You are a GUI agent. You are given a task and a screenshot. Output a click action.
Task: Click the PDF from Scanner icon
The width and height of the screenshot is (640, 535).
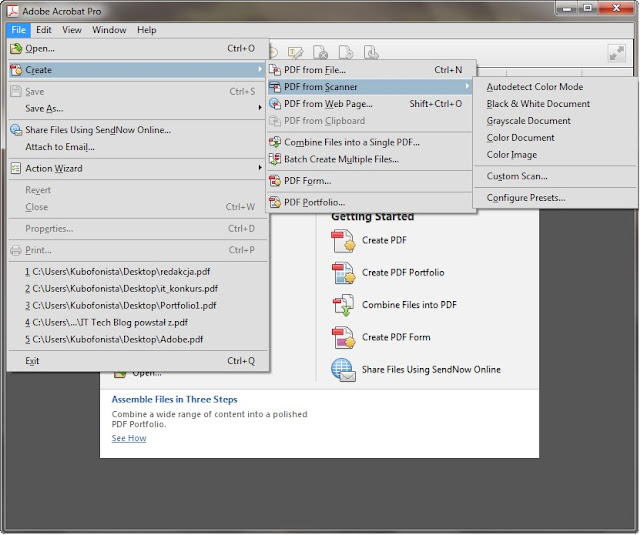tap(275, 87)
